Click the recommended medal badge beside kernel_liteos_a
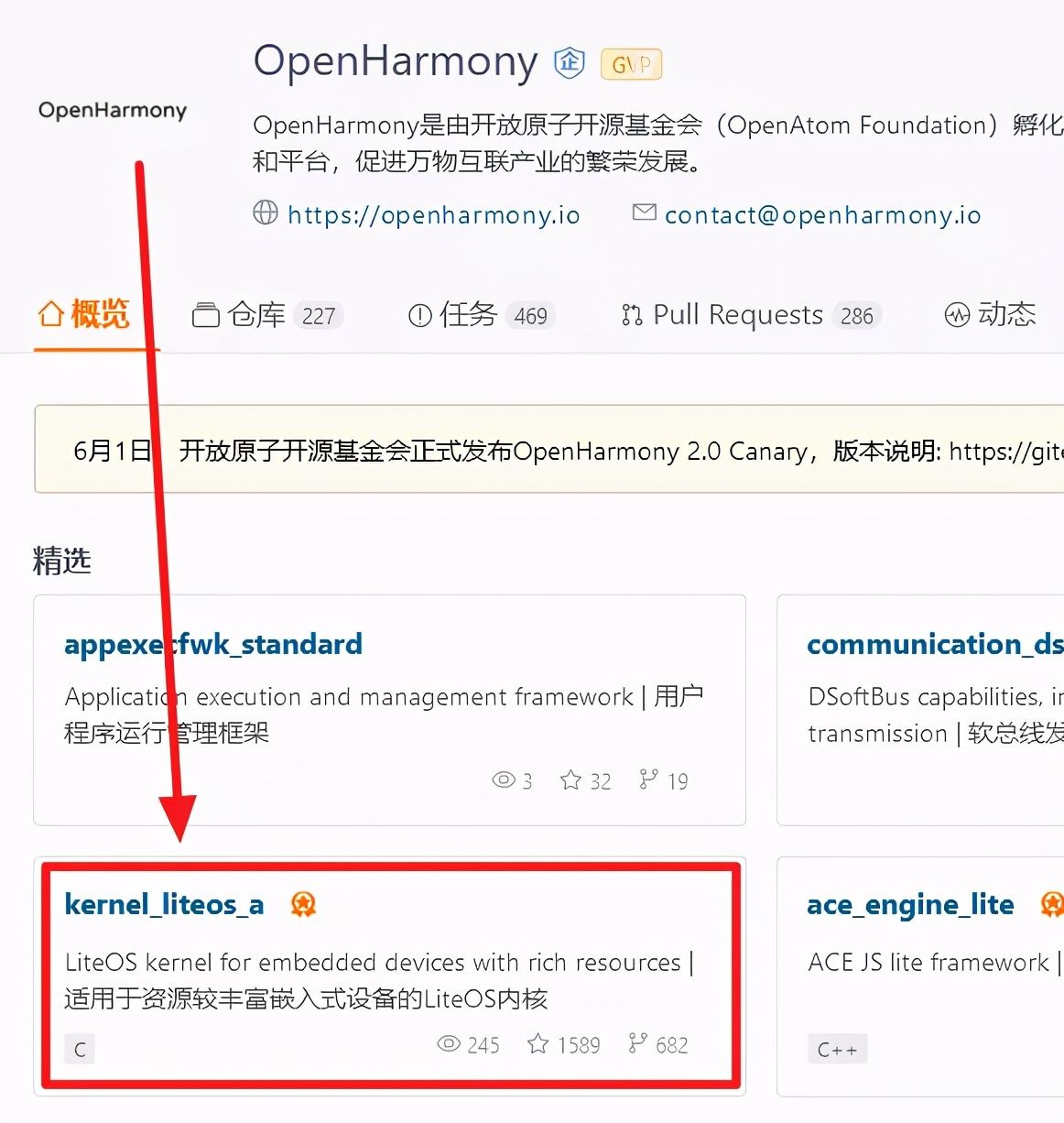Image resolution: width=1064 pixels, height=1123 pixels. click(303, 905)
